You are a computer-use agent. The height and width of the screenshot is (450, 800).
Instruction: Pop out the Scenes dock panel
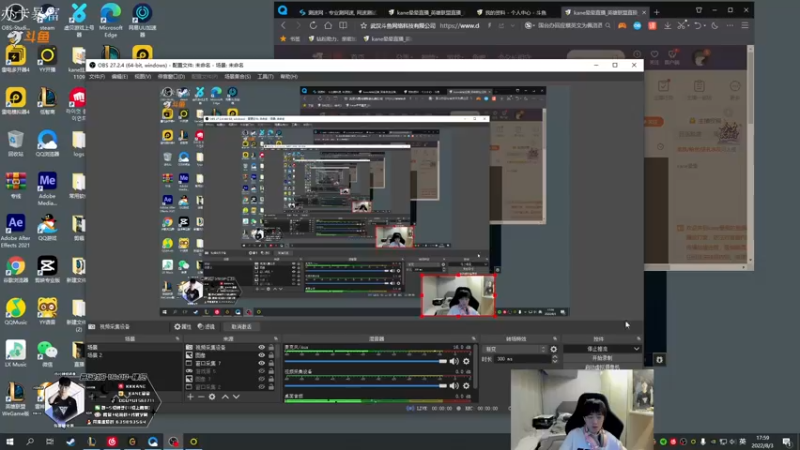[178, 339]
